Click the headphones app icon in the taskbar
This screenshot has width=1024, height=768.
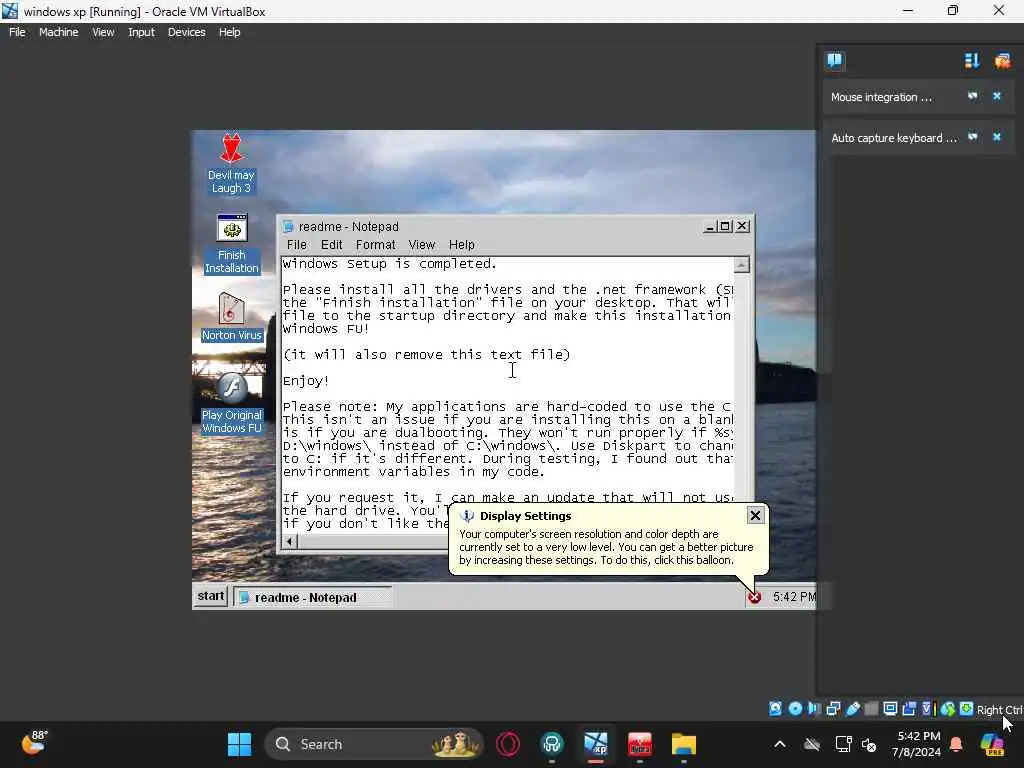[x=552, y=744]
